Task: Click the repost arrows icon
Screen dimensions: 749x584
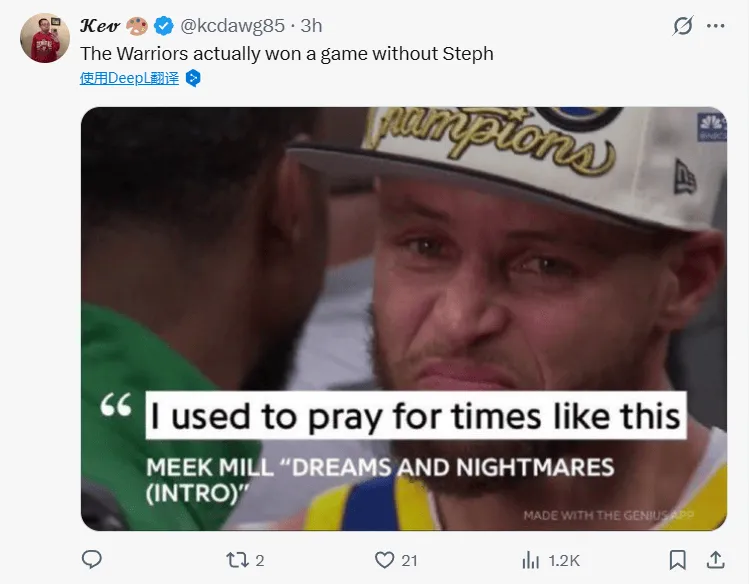Action: tap(237, 560)
